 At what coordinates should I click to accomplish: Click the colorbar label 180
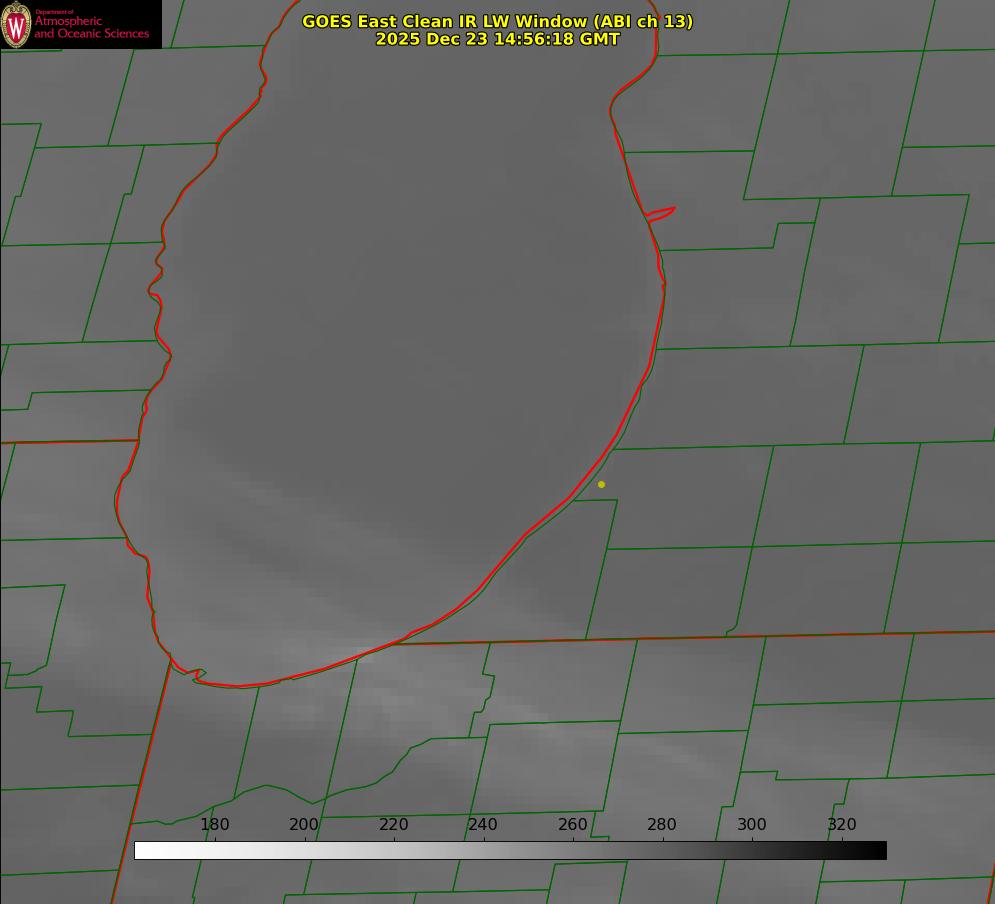(214, 824)
